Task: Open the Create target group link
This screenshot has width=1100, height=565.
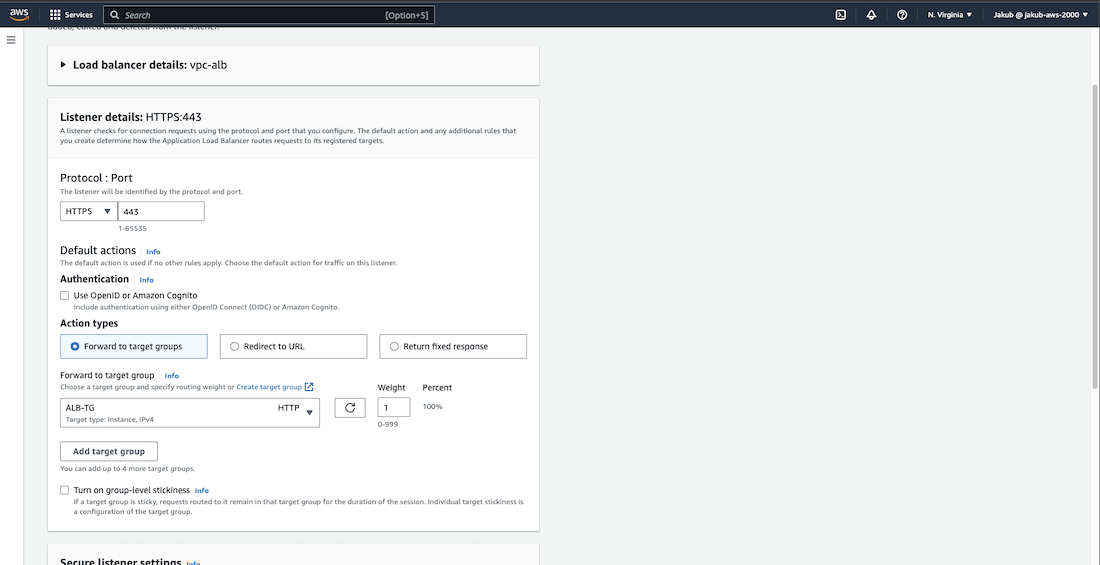Action: [x=269, y=387]
